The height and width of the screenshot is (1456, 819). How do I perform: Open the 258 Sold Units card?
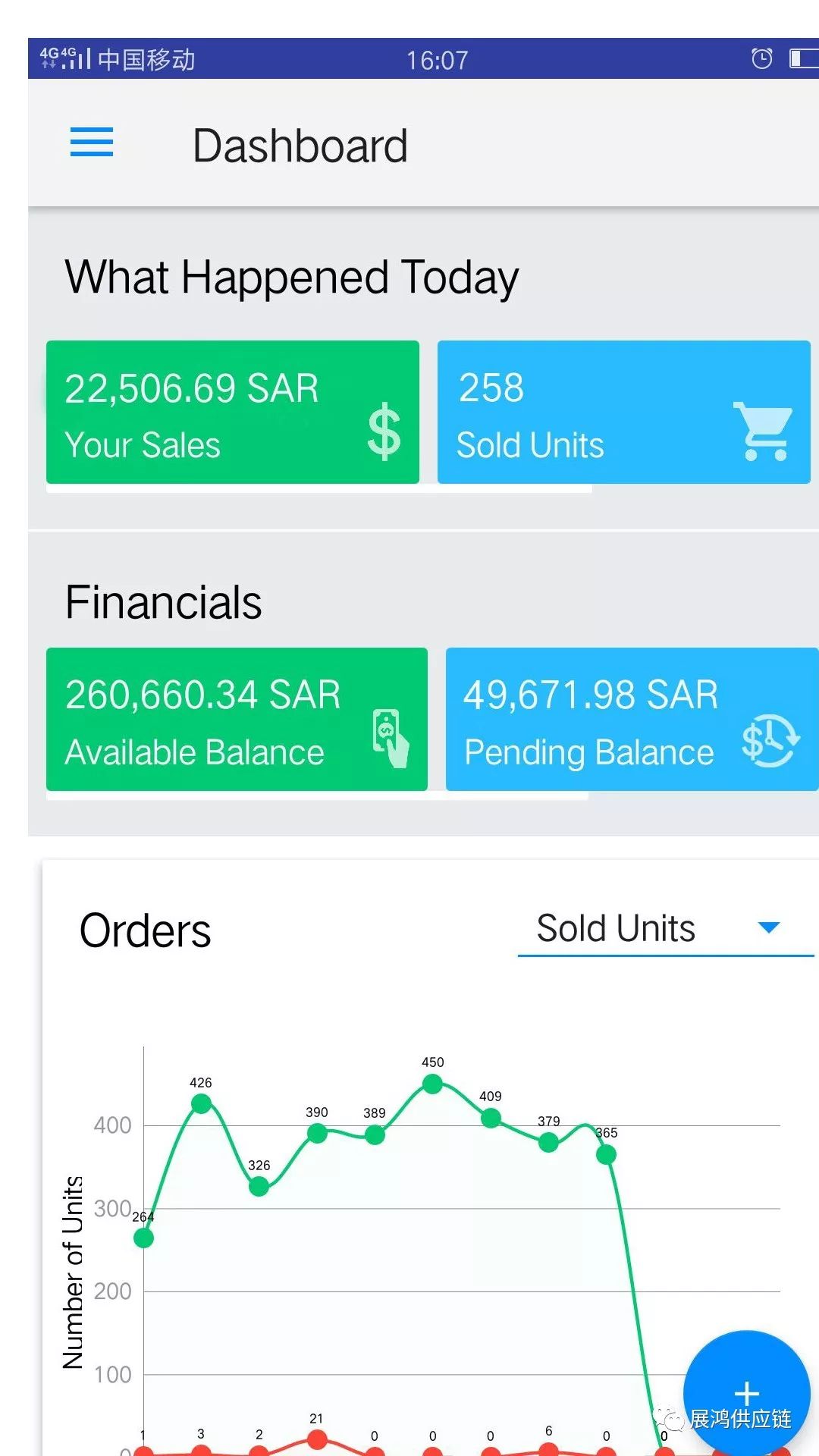pos(591,413)
